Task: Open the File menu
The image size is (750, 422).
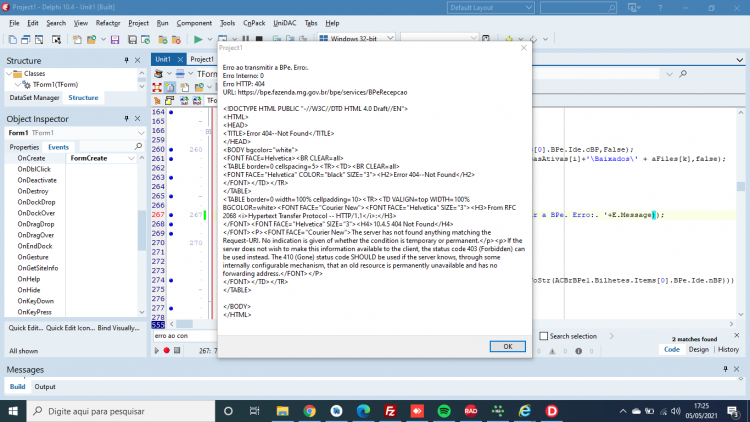Action: (14, 23)
